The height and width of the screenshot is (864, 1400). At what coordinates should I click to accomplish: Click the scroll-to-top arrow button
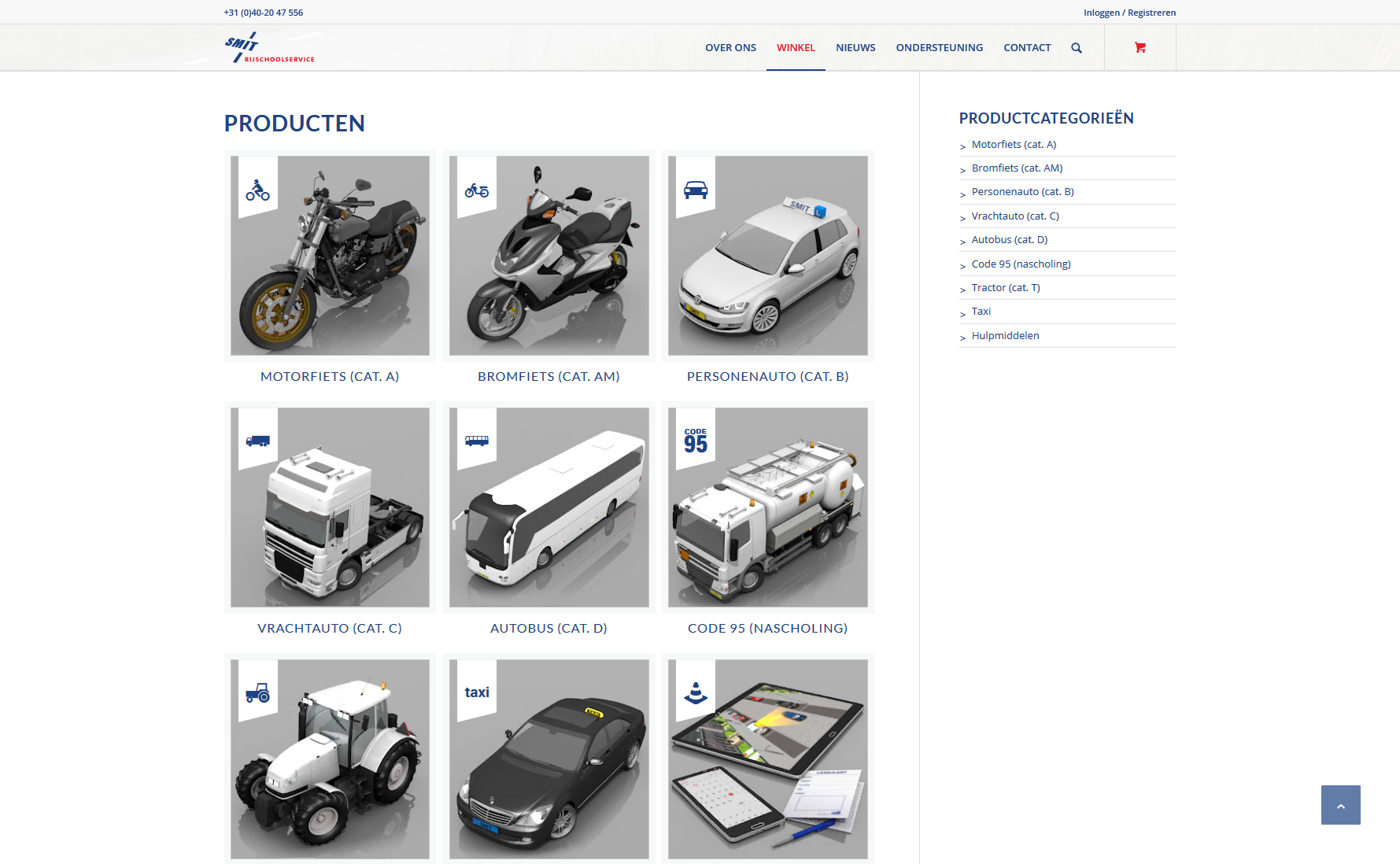[x=1340, y=805]
